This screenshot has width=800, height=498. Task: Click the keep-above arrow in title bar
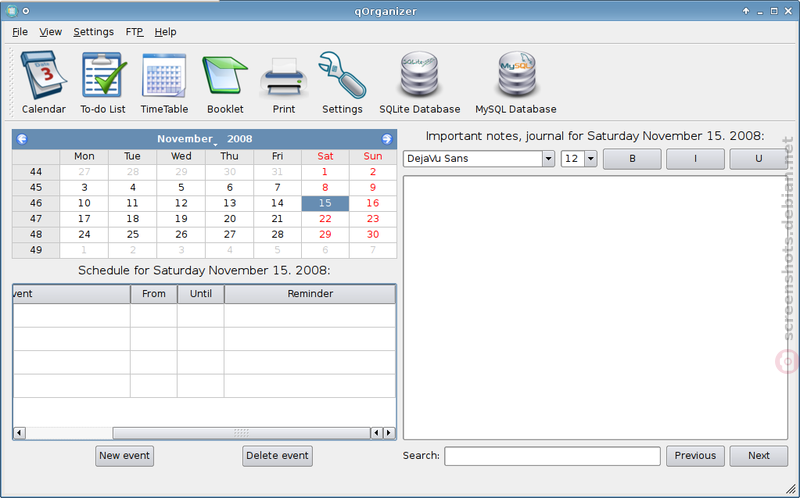(746, 11)
